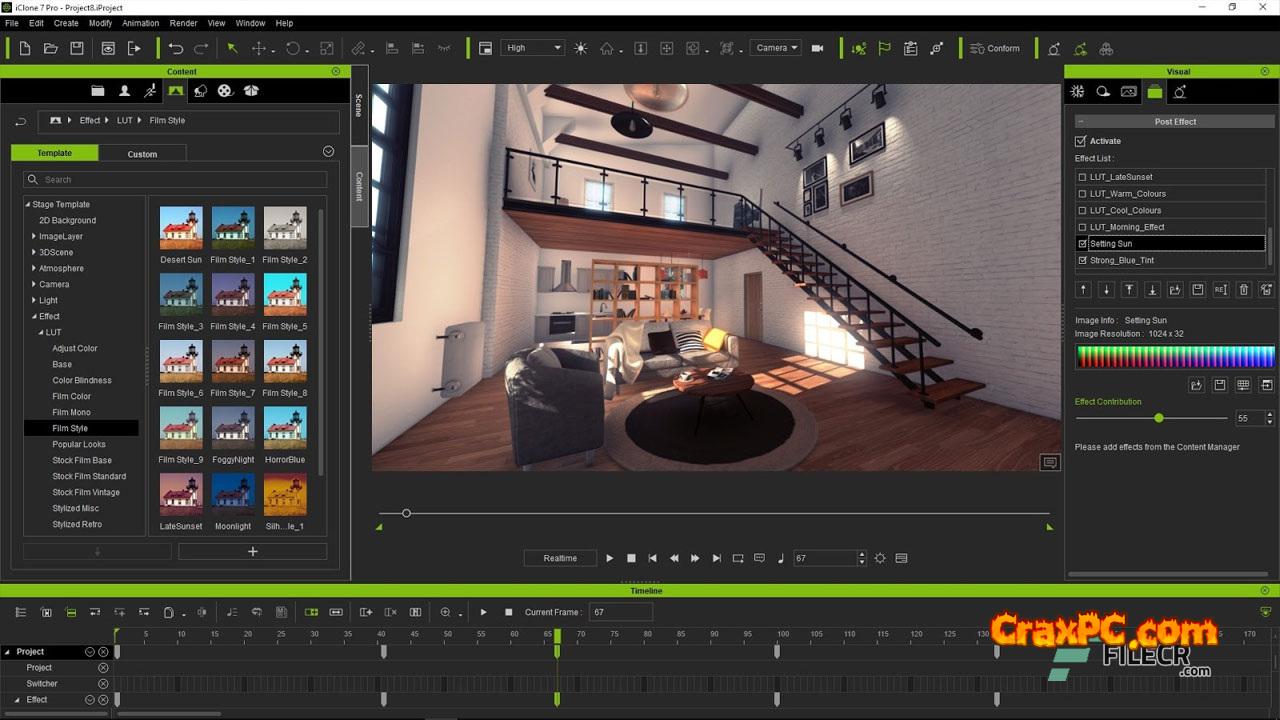Open the Camera dropdown in toolbar
This screenshot has height=720, width=1280.
click(776, 48)
